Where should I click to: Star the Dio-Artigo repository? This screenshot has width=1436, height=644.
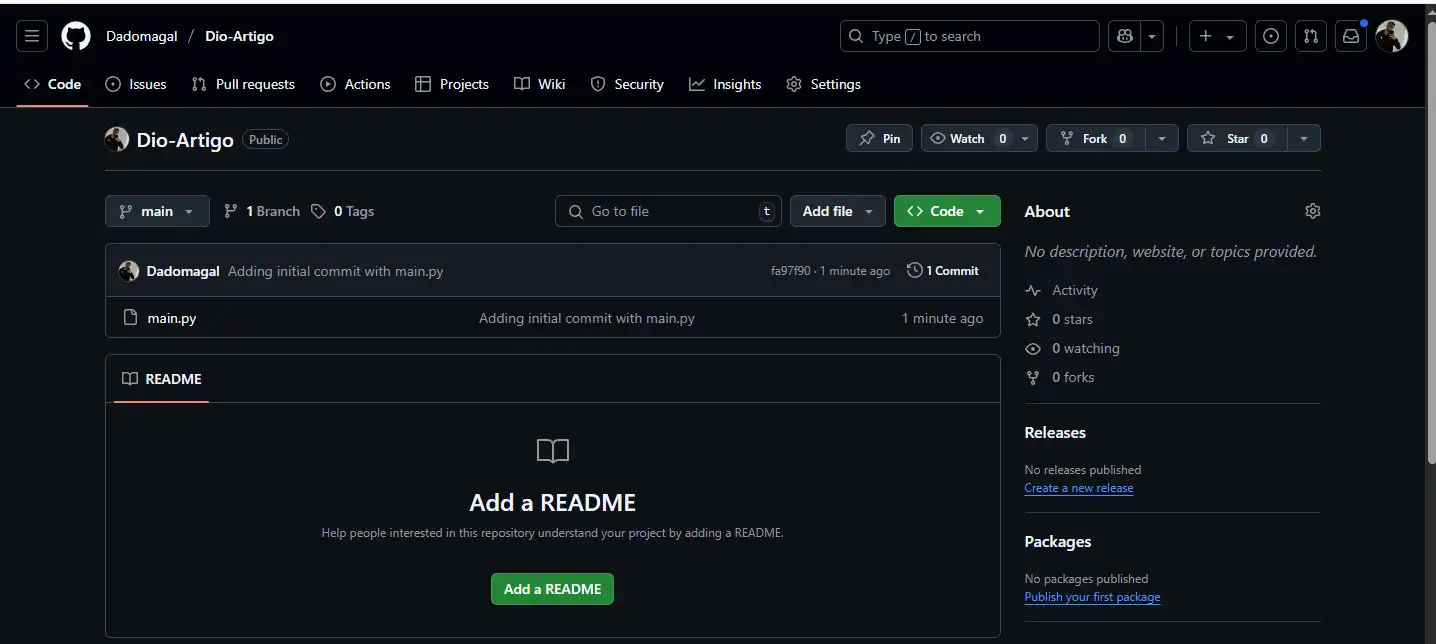click(x=1237, y=139)
